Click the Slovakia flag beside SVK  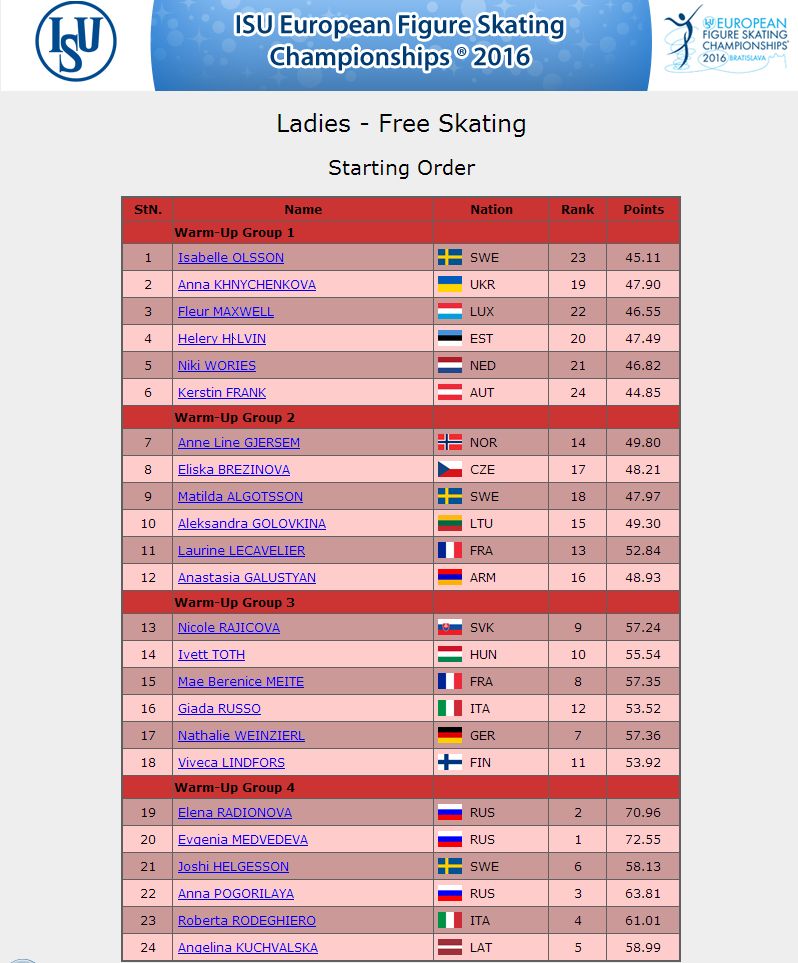450,627
